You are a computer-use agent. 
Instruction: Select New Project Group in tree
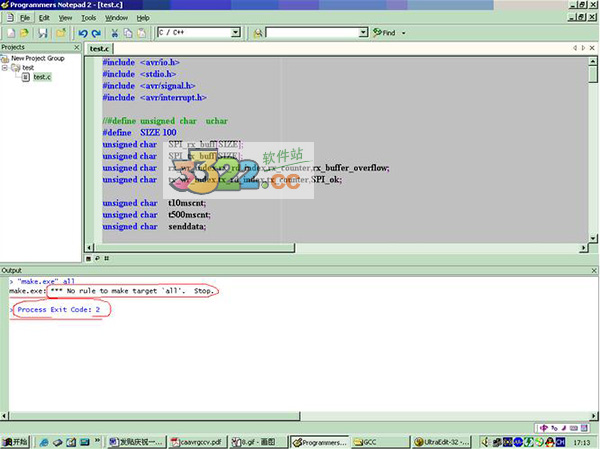pos(38,58)
